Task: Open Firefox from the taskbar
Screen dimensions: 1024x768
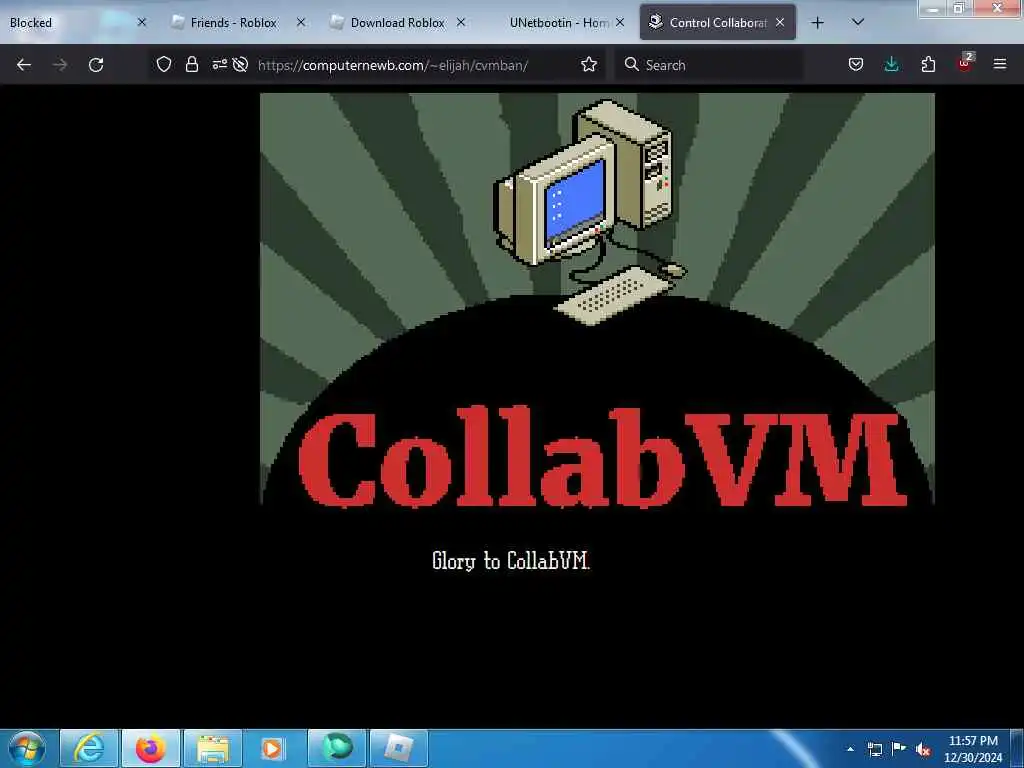Action: pos(150,748)
